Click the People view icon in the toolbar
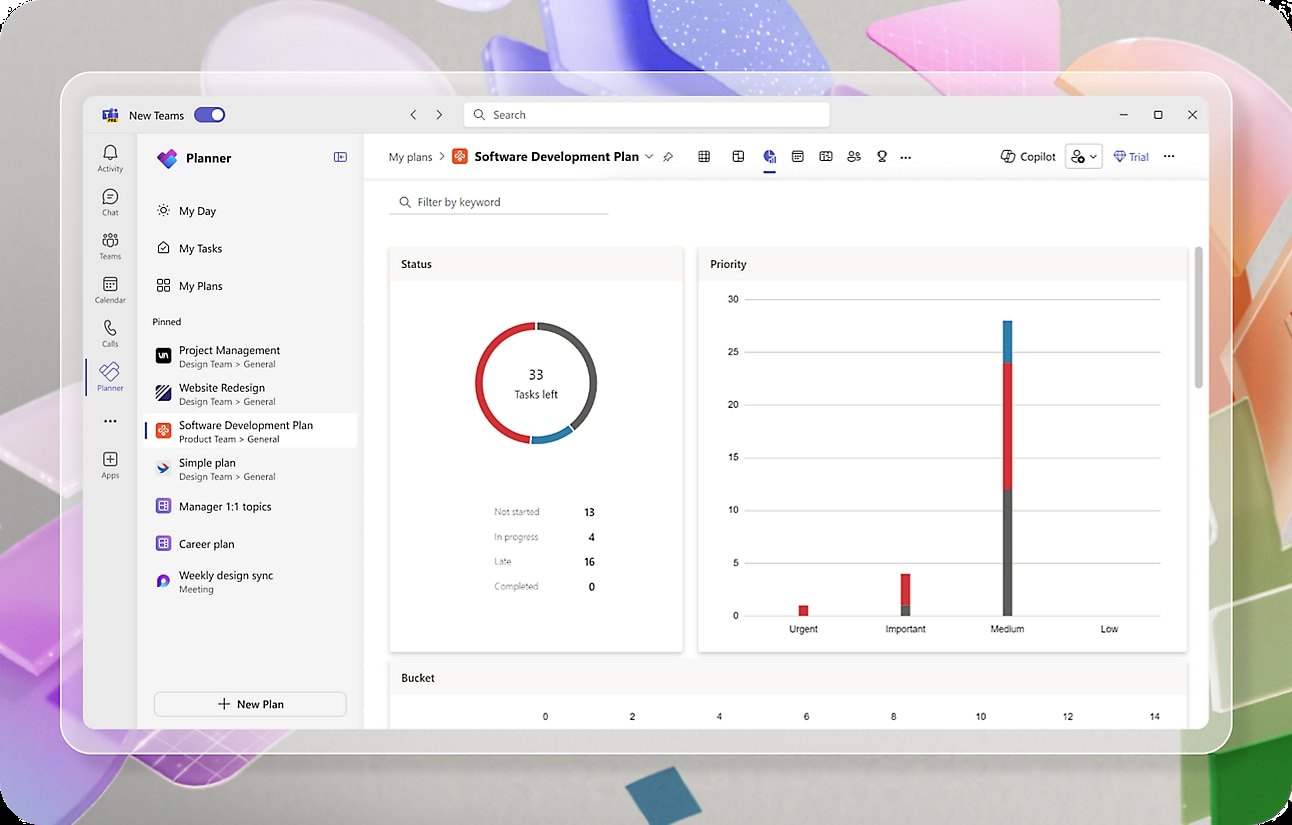Image resolution: width=1292 pixels, height=825 pixels. point(853,156)
